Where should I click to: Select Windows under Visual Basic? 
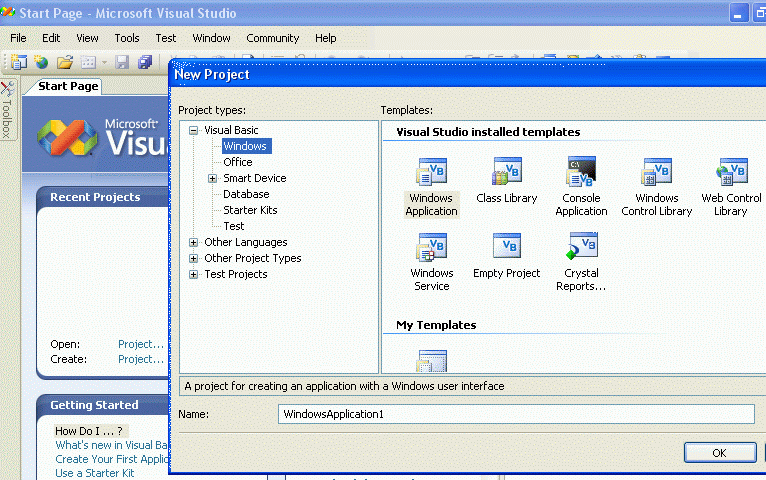click(x=246, y=146)
